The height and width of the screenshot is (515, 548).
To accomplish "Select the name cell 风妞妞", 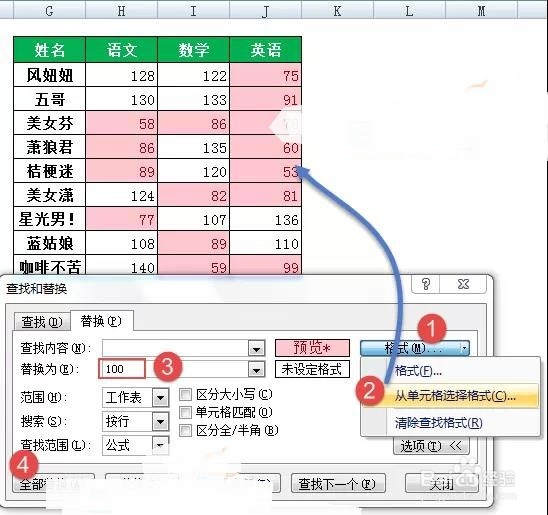I will coord(49,75).
